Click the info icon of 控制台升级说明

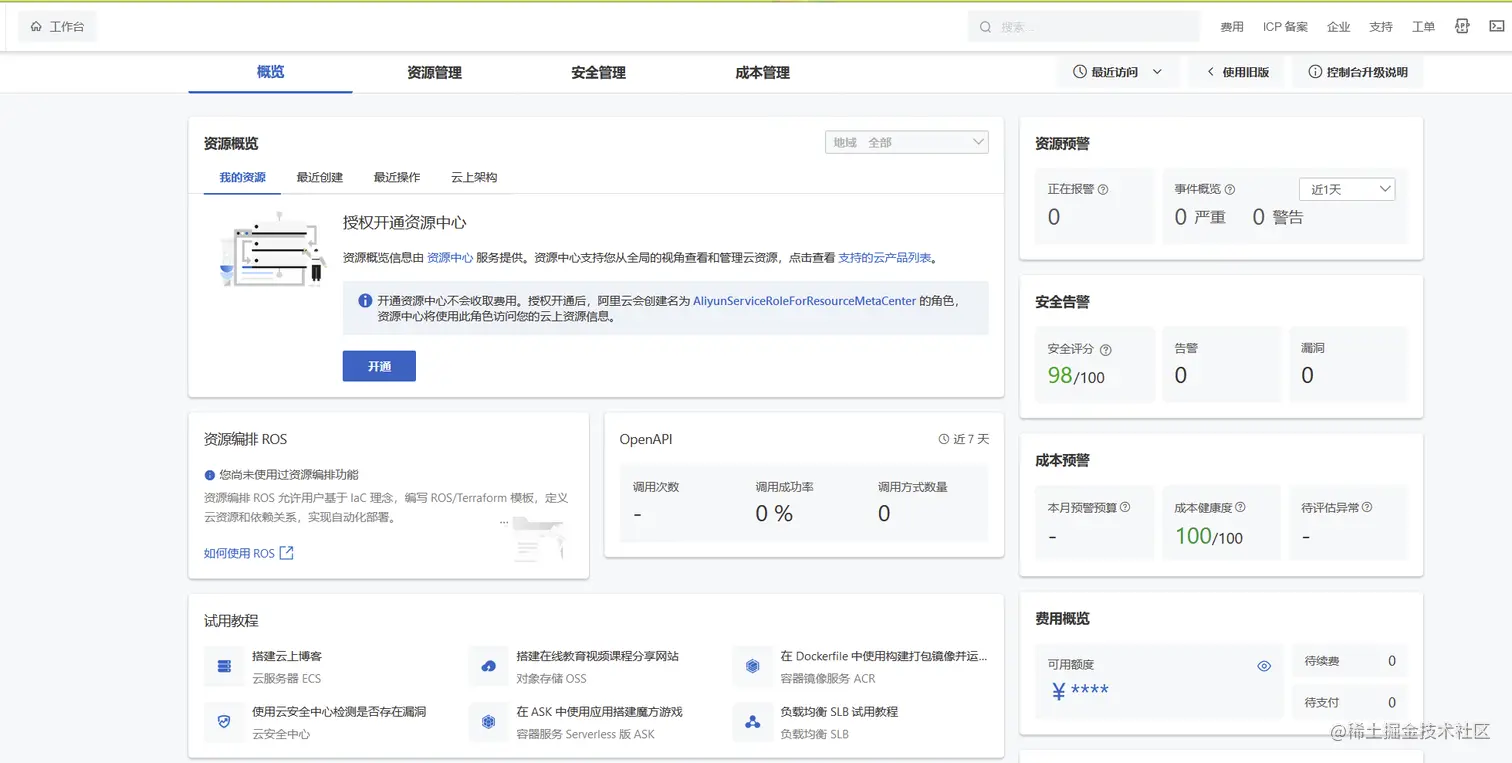1315,72
